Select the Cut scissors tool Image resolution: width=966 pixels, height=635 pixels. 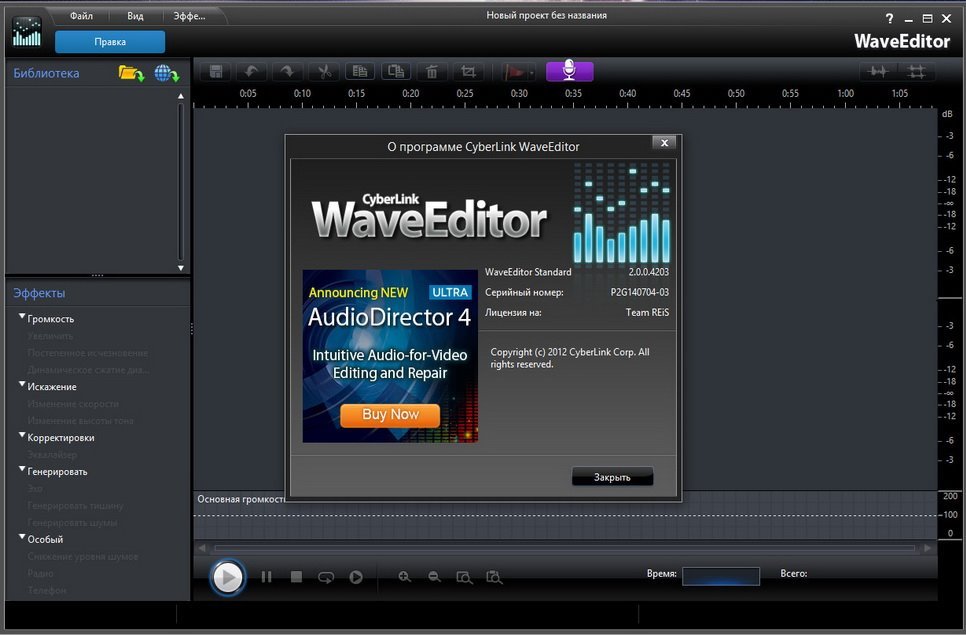pos(324,71)
